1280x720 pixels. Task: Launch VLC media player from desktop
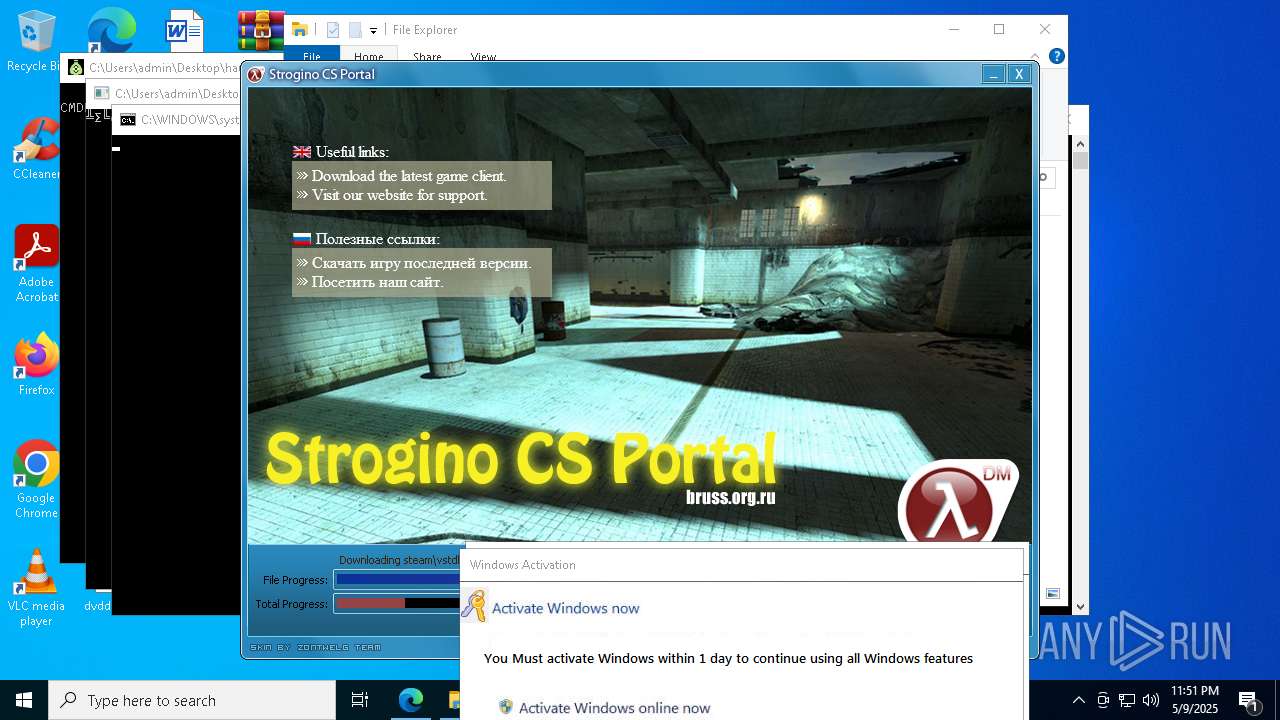[x=36, y=588]
